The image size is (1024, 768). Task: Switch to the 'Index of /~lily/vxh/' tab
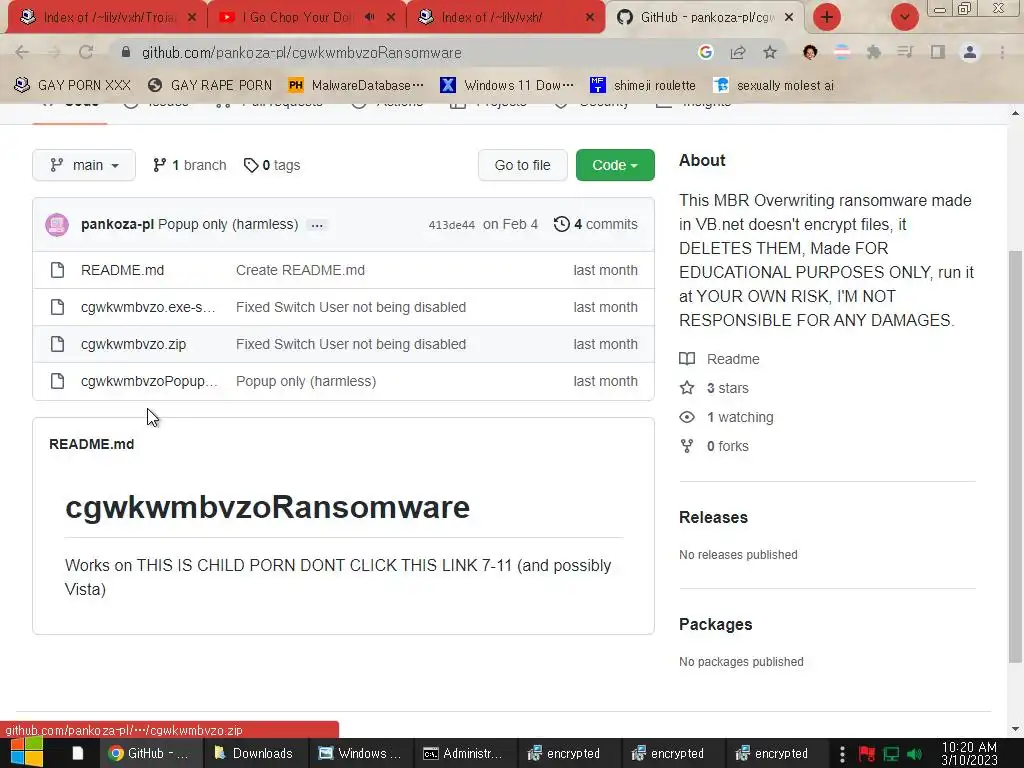[x=503, y=17]
